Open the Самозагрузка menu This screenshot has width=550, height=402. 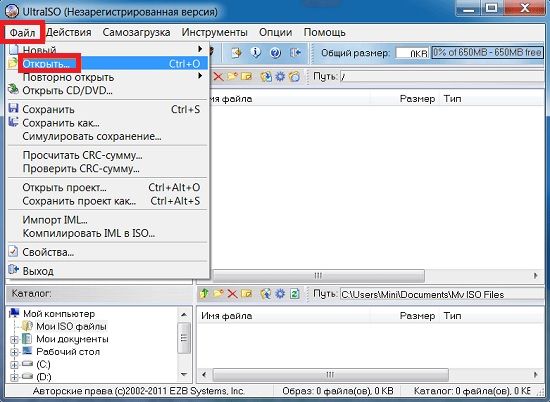coord(136,32)
